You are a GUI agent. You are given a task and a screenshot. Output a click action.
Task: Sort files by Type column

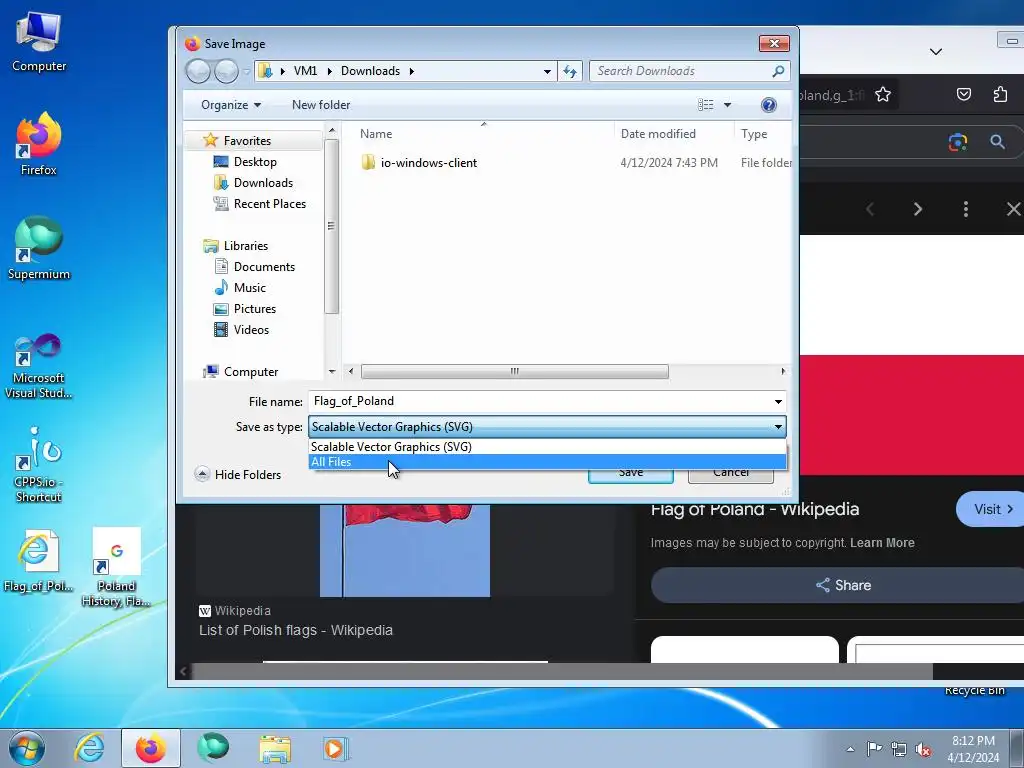point(754,134)
